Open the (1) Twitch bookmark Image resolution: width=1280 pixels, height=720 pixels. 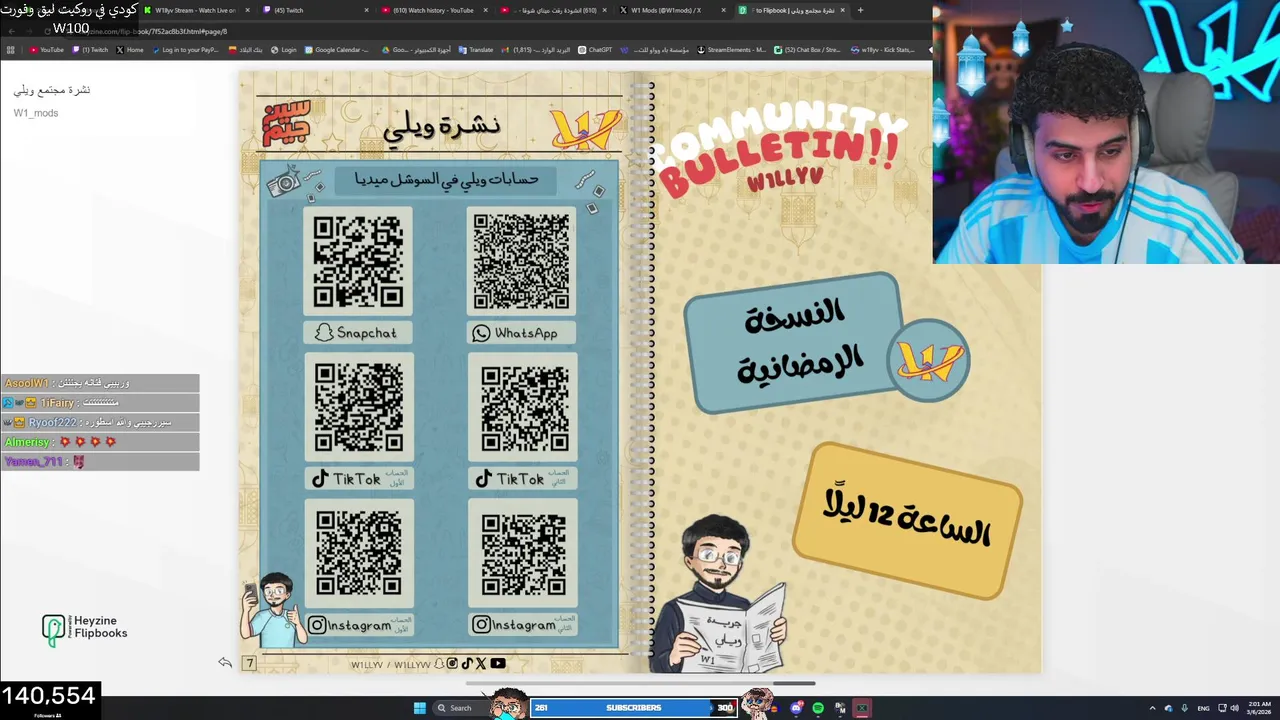90,50
